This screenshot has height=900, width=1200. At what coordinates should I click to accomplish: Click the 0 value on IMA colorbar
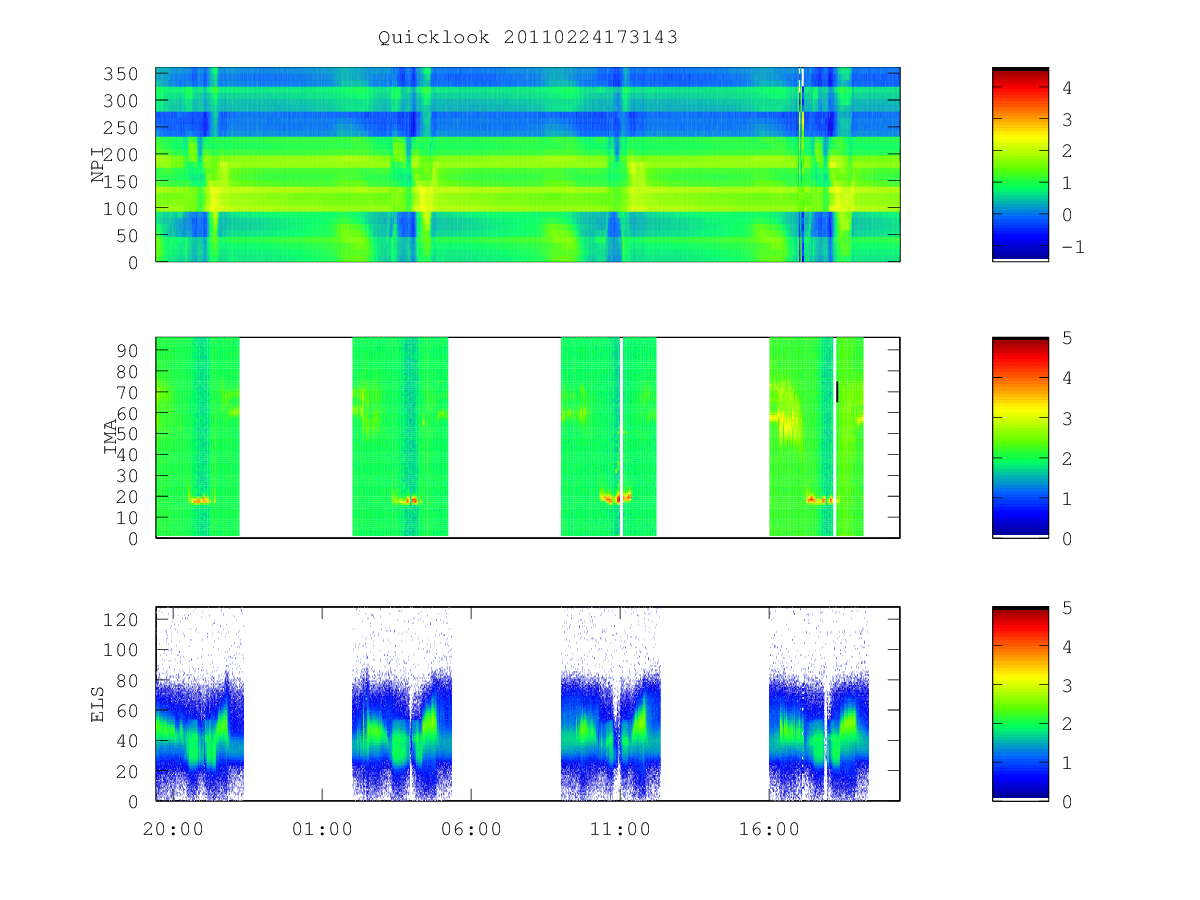coord(1067,538)
